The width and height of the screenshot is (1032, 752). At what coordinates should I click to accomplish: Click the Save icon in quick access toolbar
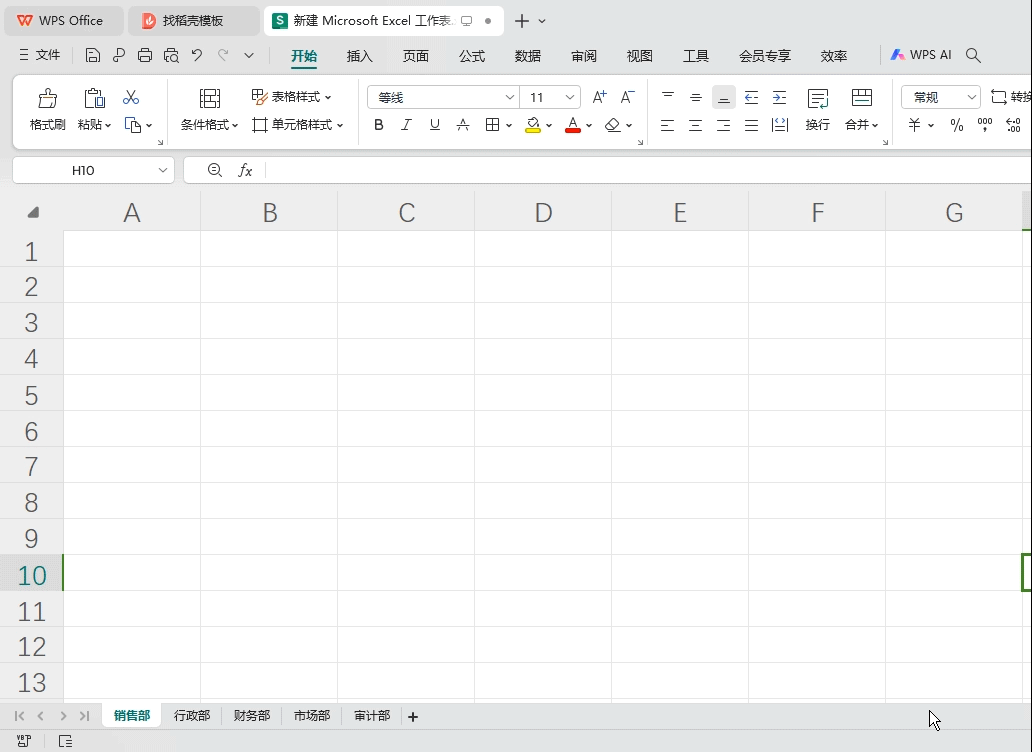click(93, 55)
